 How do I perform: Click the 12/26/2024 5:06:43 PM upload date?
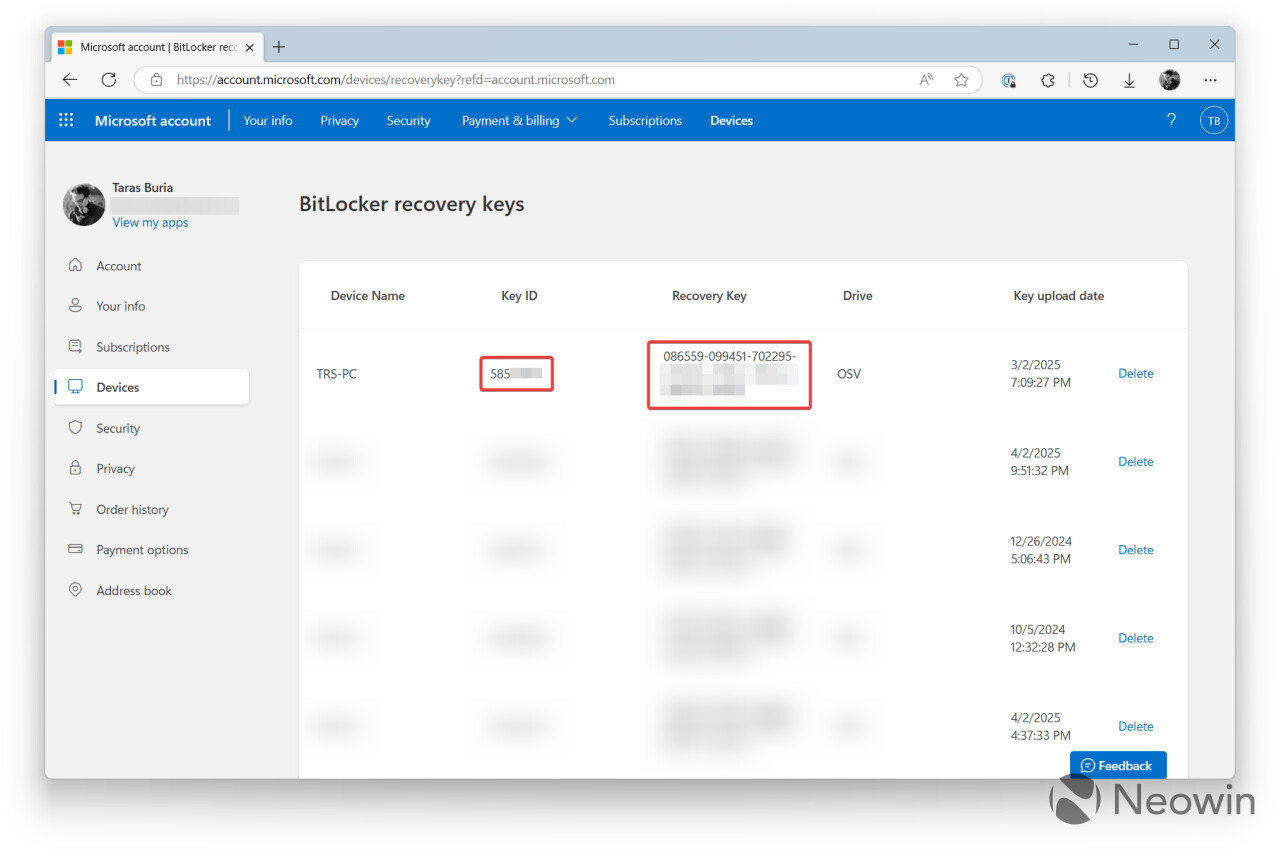[1041, 550]
